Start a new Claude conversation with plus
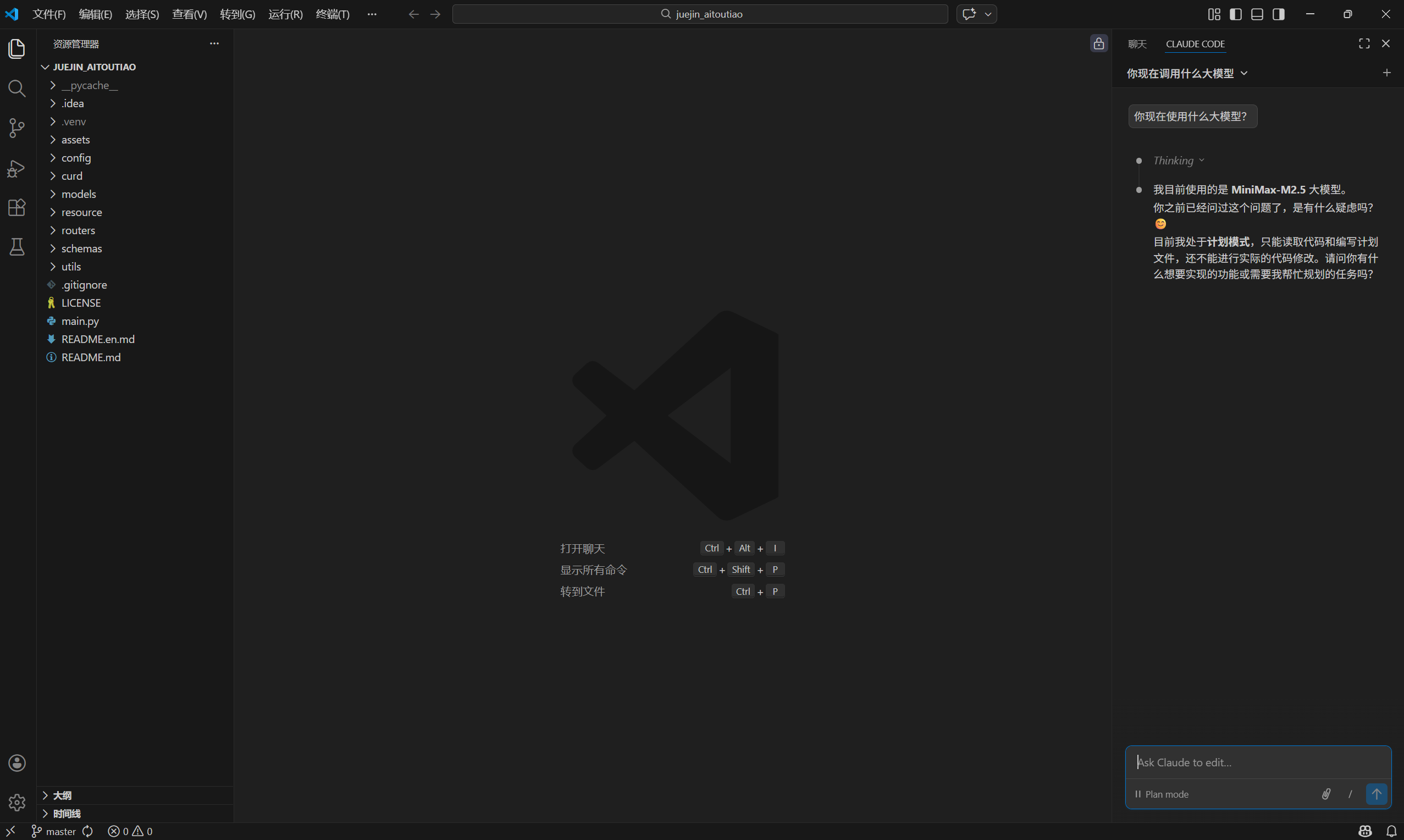 [x=1386, y=73]
